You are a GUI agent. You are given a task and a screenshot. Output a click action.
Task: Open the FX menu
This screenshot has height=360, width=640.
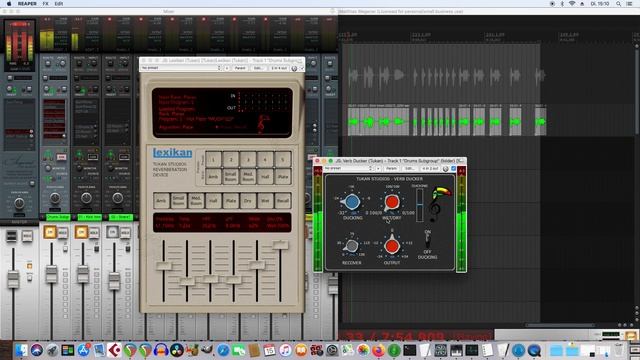pyautogui.click(x=45, y=4)
